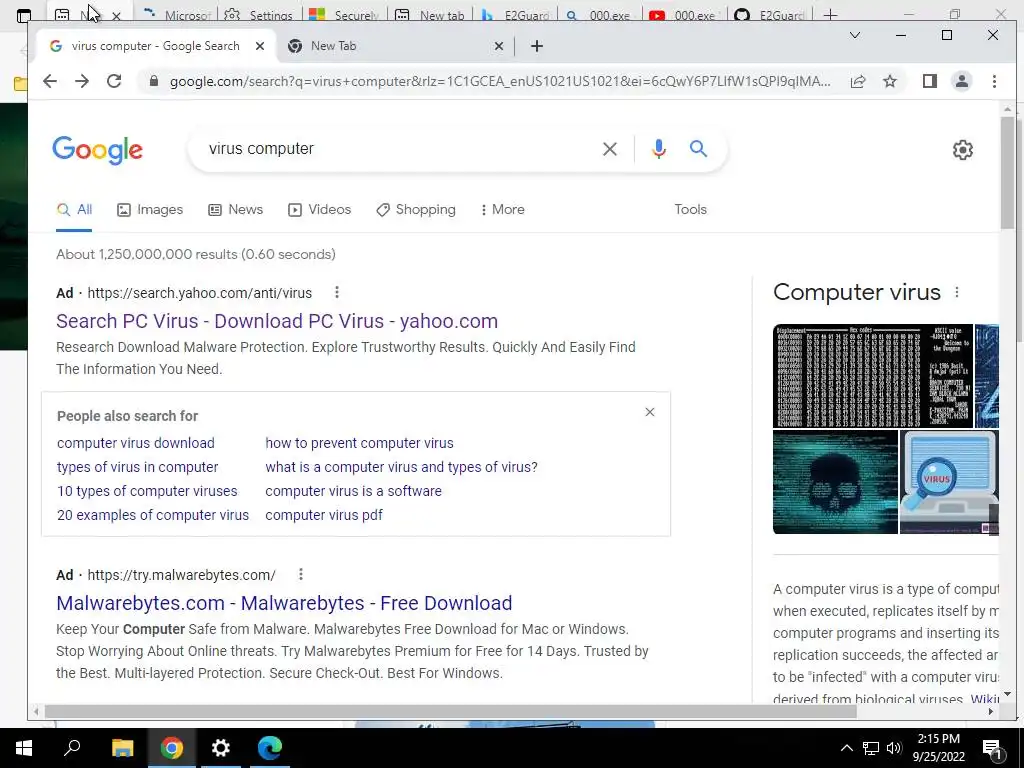
Task: Search types of virus in computer
Action: (138, 467)
